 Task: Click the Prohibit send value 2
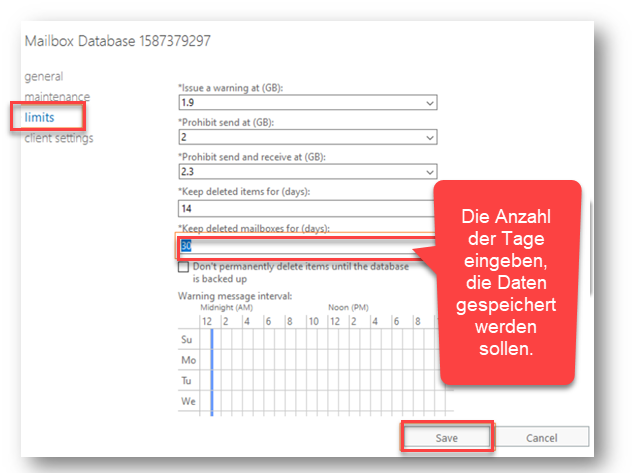[184, 137]
